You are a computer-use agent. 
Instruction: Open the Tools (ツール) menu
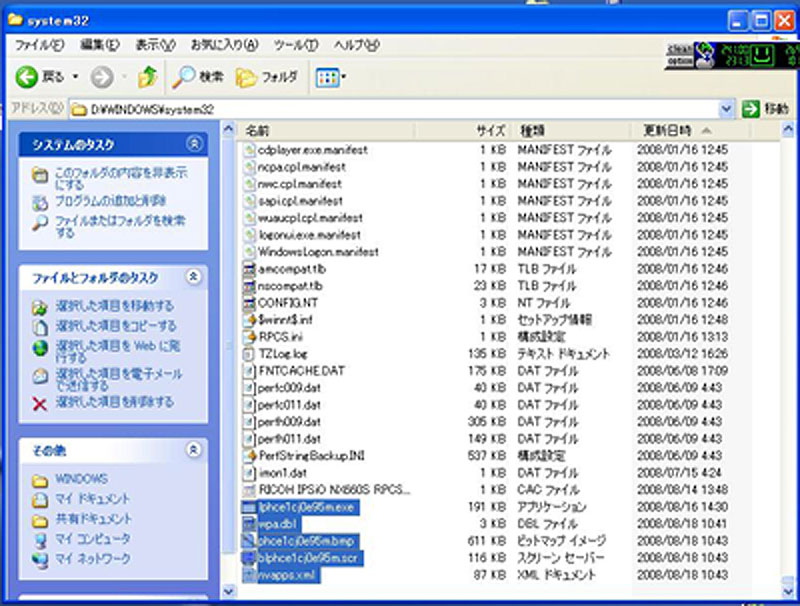tap(295, 46)
